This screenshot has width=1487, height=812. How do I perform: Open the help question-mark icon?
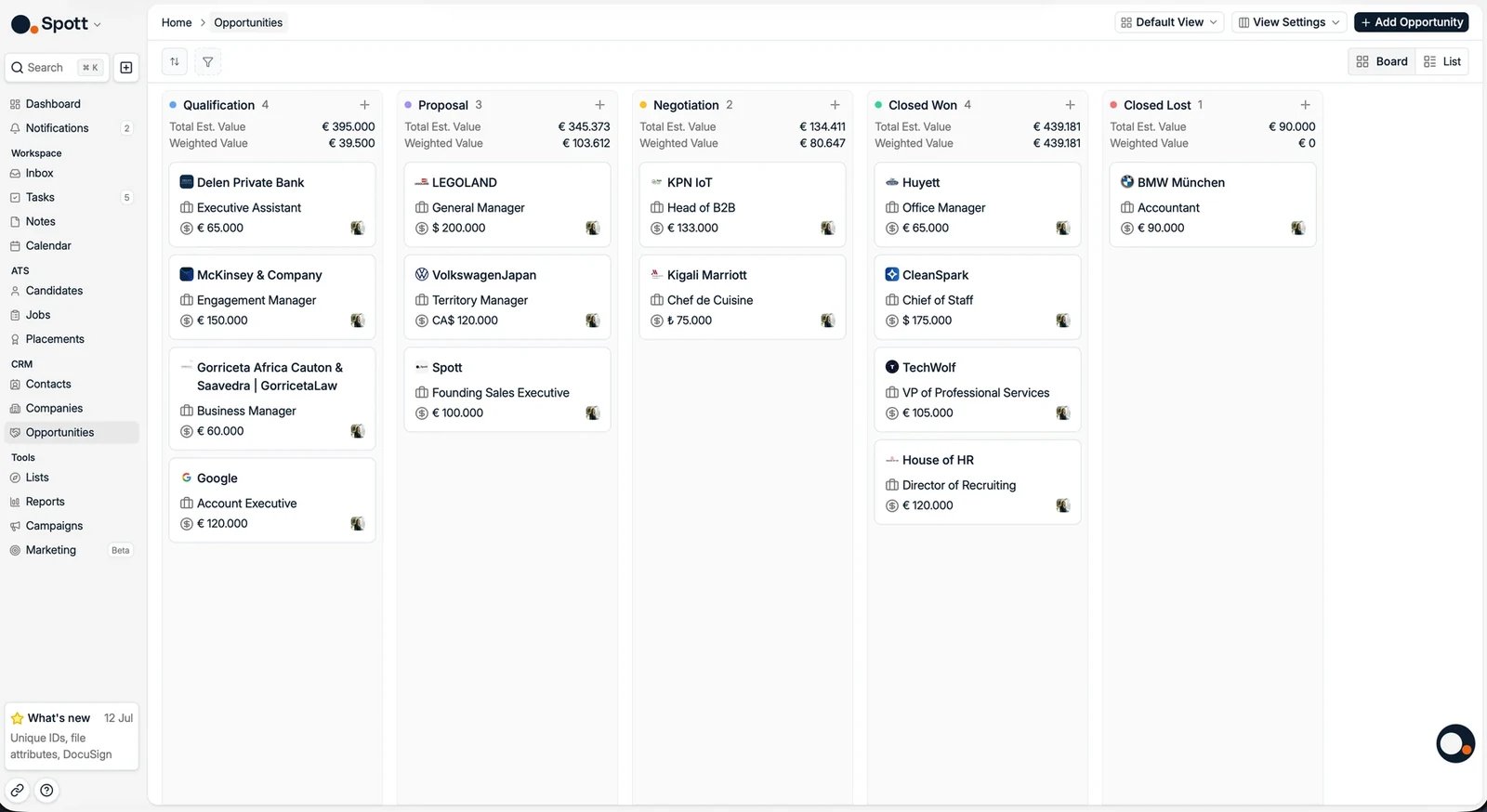(46, 791)
